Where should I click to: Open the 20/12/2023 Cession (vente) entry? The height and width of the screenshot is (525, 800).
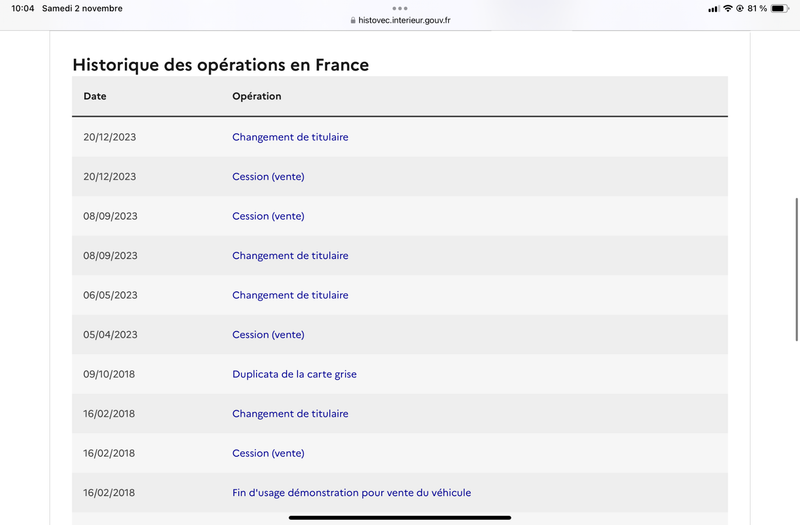[x=268, y=177]
